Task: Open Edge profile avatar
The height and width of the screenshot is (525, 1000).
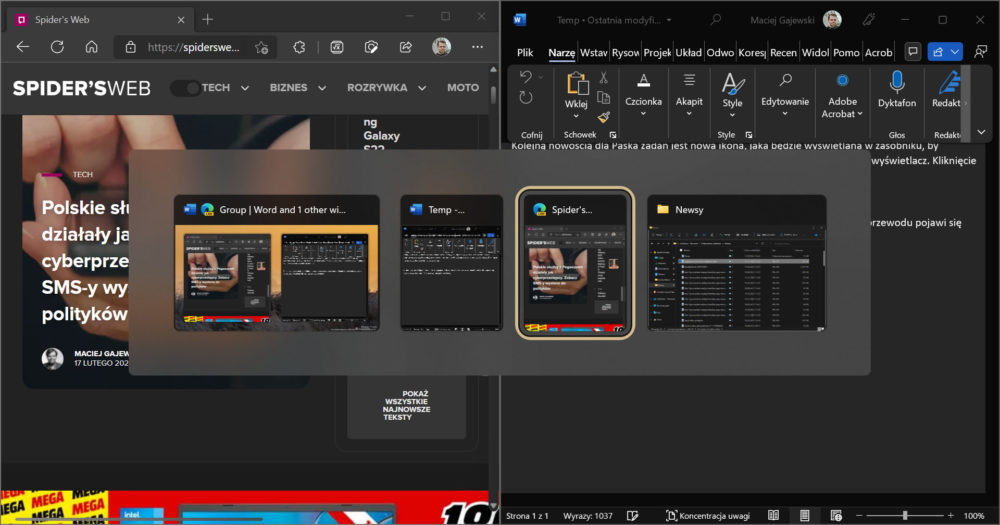Action: click(x=441, y=47)
